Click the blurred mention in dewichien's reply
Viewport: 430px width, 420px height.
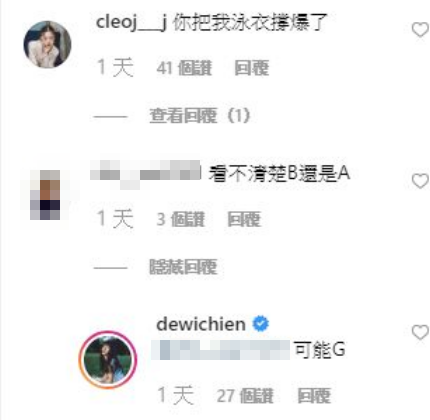(221, 350)
